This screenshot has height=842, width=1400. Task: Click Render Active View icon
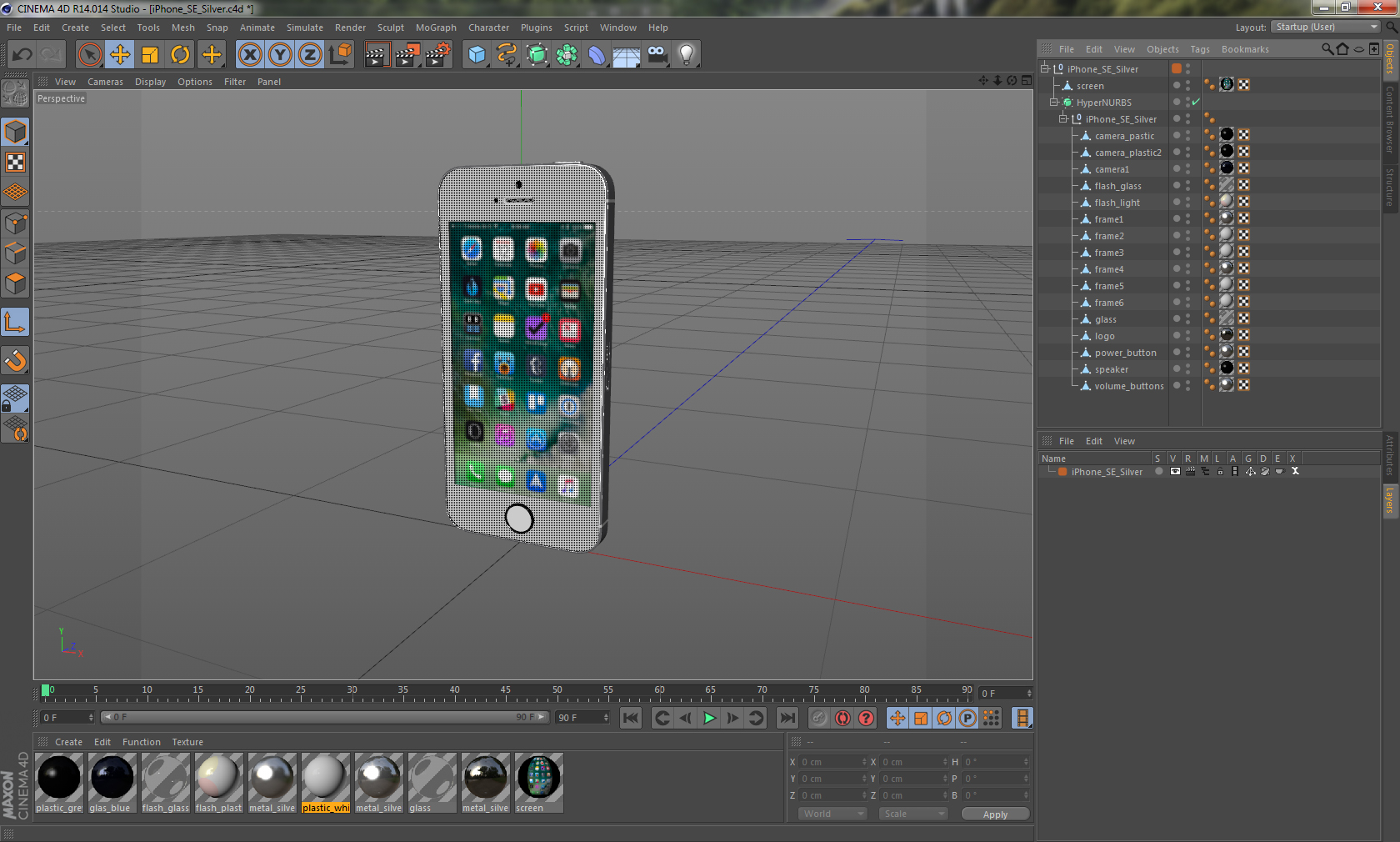click(x=377, y=55)
